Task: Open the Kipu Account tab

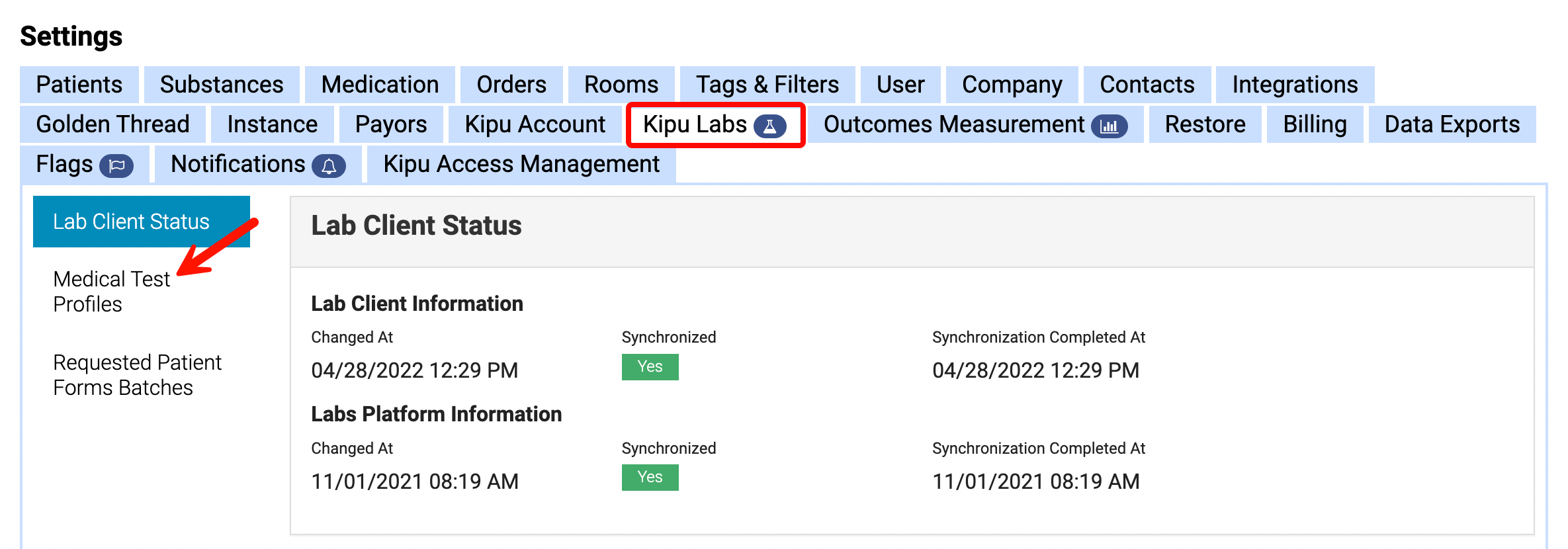Action: pos(535,124)
